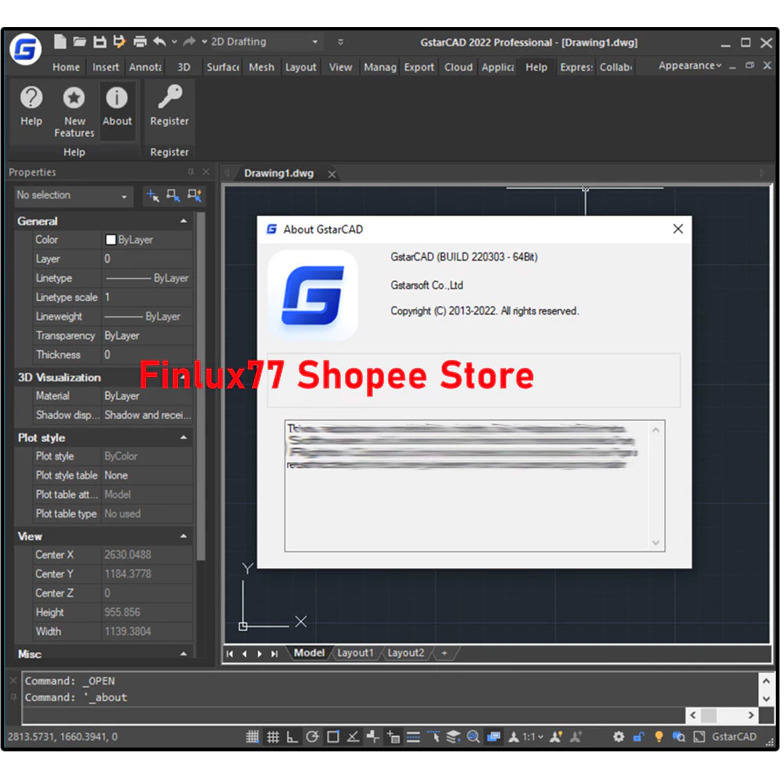Click the Save icon in quick access toolbar
The width and height of the screenshot is (784, 784).
tap(99, 42)
